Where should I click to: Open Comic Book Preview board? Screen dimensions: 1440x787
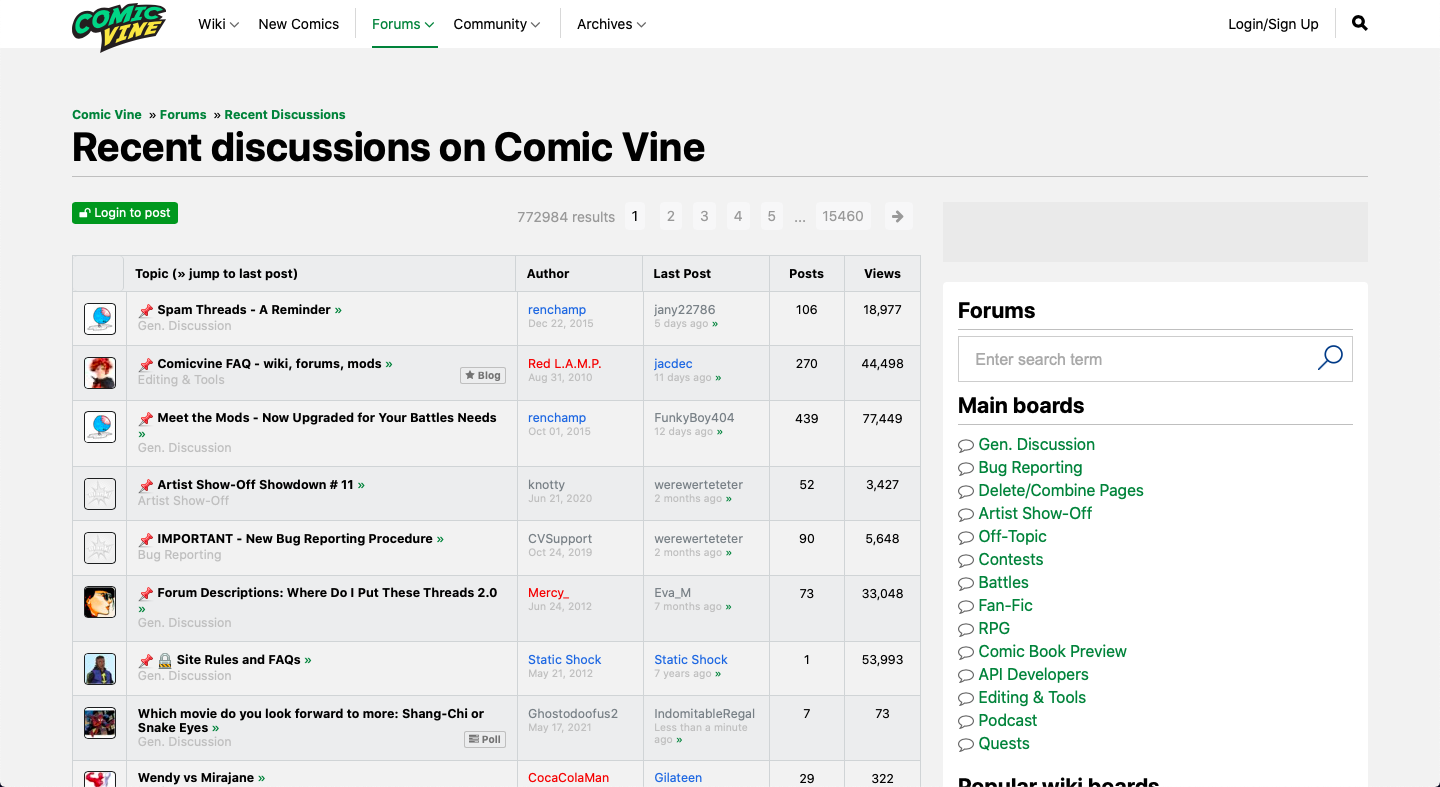(1053, 651)
